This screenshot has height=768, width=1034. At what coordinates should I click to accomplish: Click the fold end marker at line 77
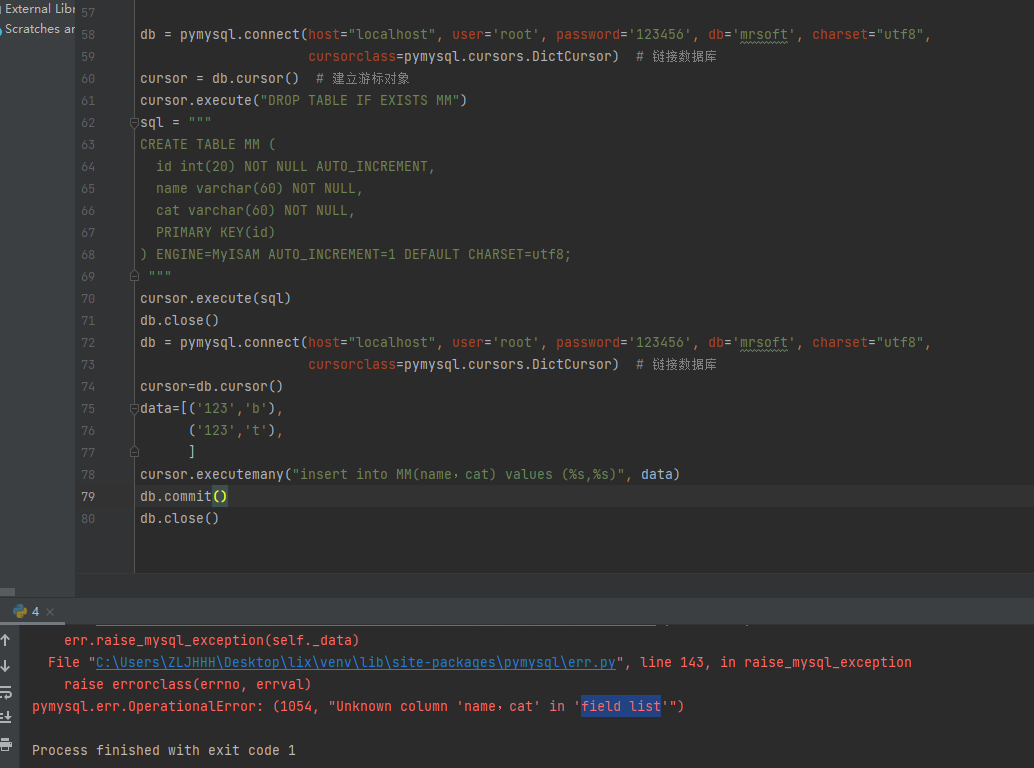(x=134, y=453)
